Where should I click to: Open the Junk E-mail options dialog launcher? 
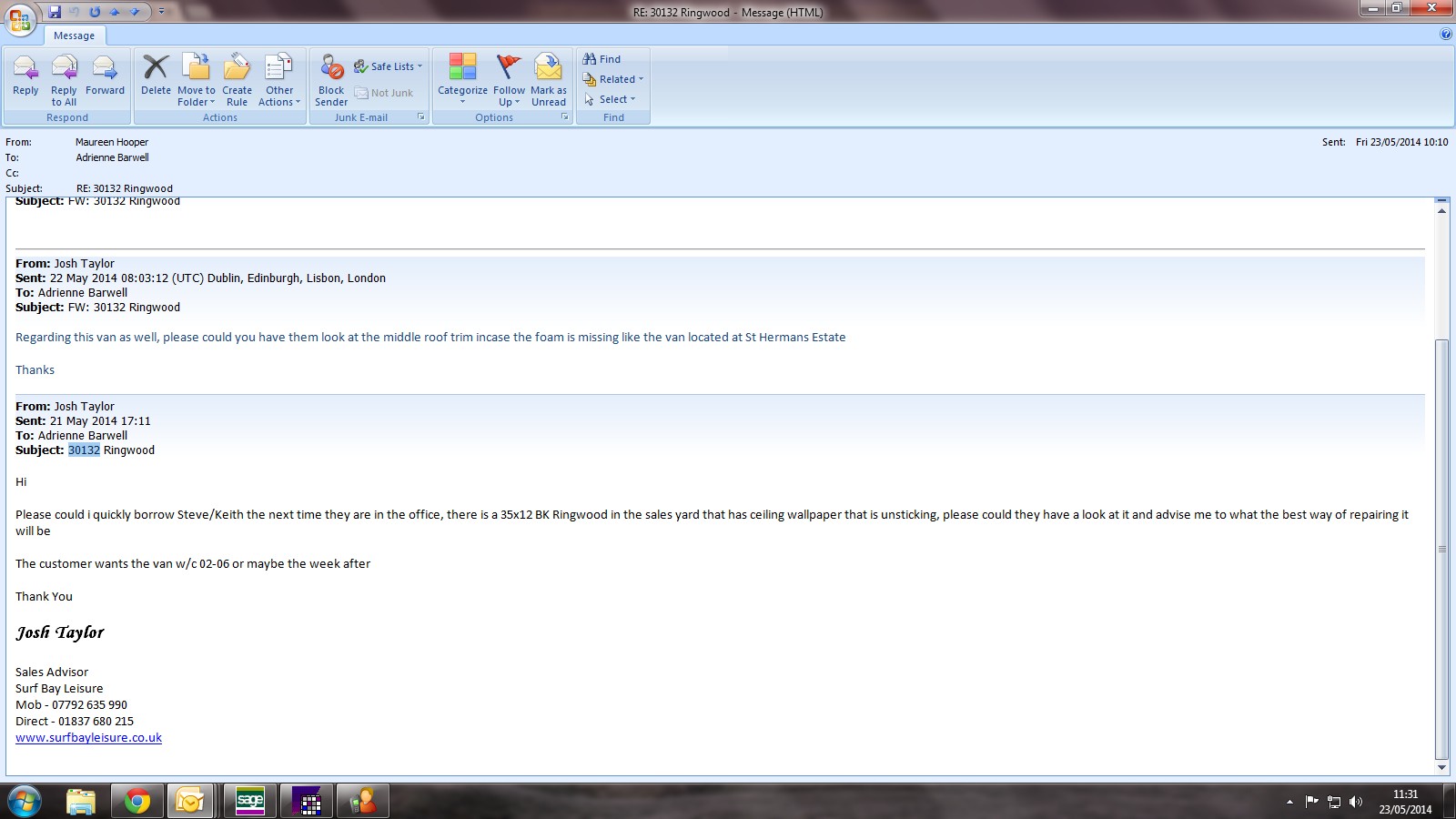point(421,117)
